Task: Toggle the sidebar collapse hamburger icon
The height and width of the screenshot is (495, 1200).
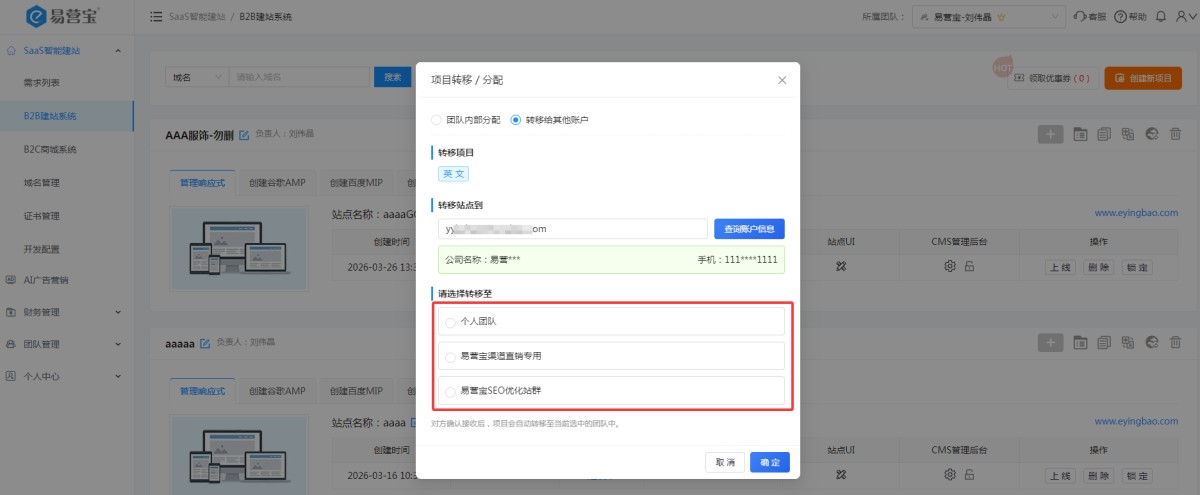Action: [156, 17]
